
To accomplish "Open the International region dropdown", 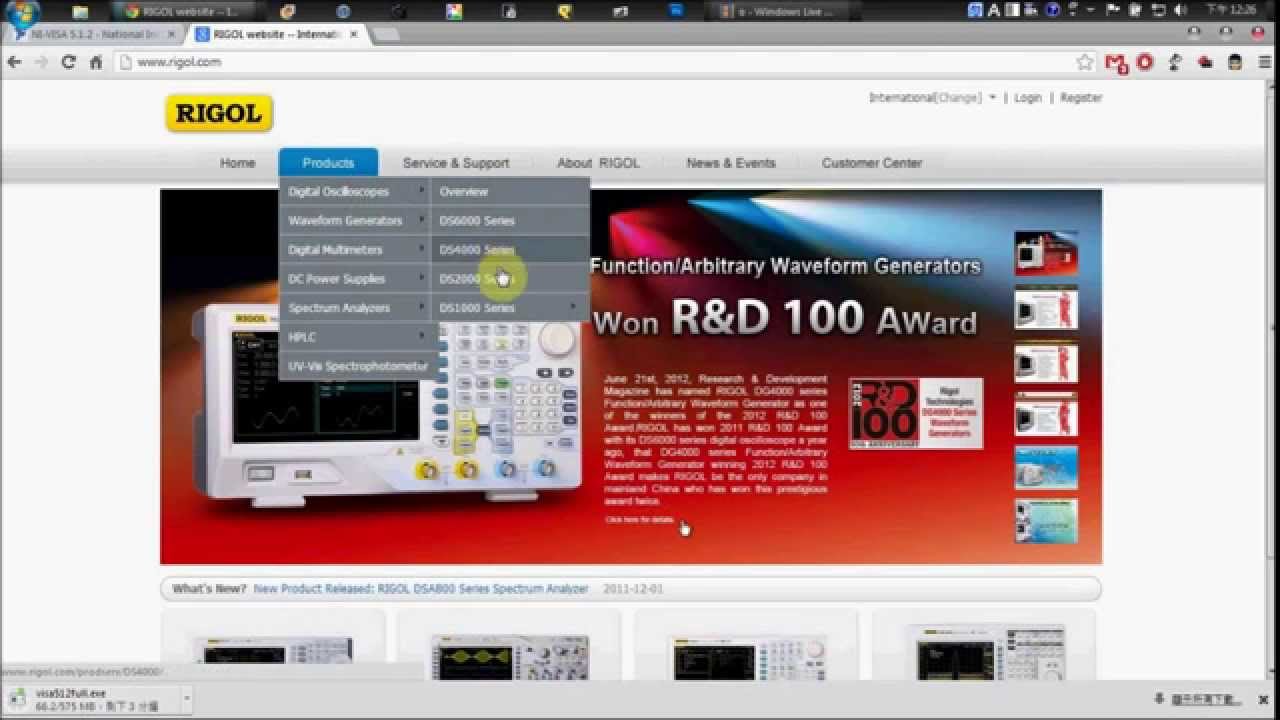I will tap(932, 98).
